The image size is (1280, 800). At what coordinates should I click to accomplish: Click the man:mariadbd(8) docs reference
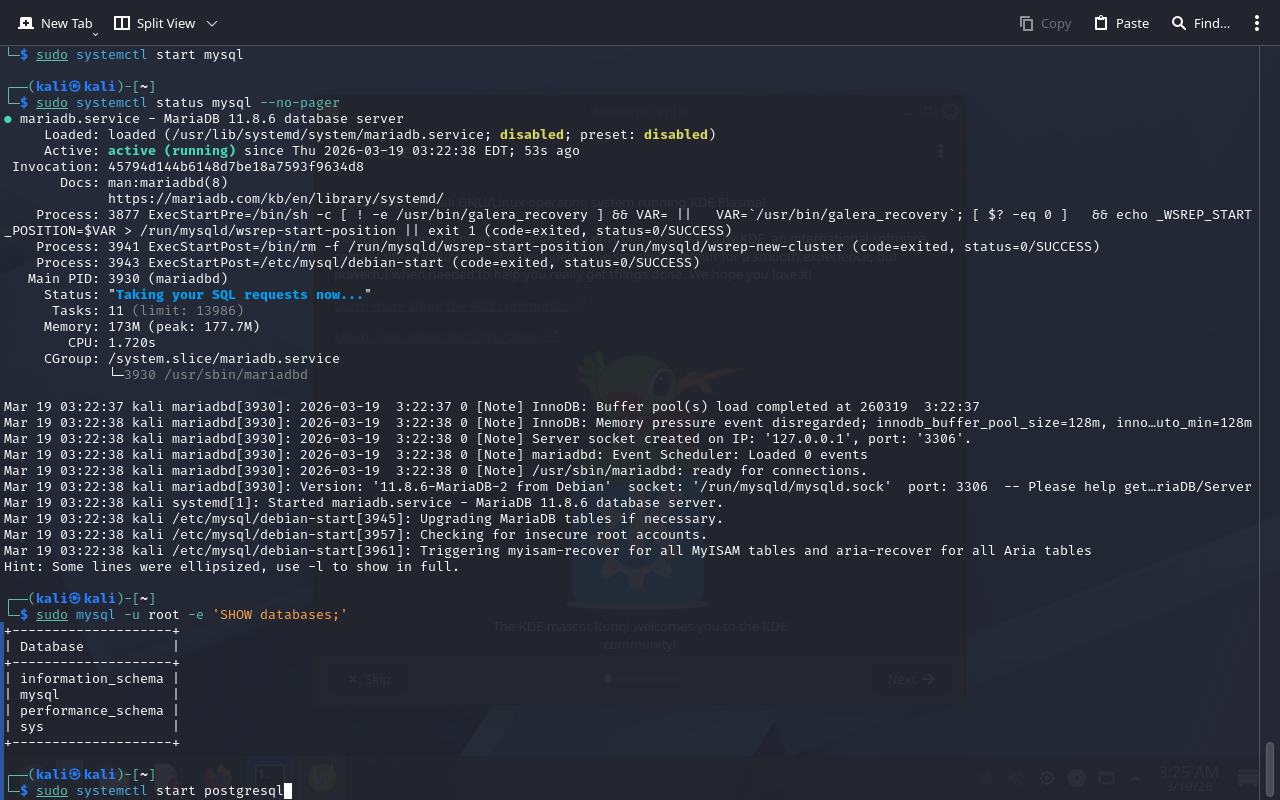pyautogui.click(x=167, y=183)
